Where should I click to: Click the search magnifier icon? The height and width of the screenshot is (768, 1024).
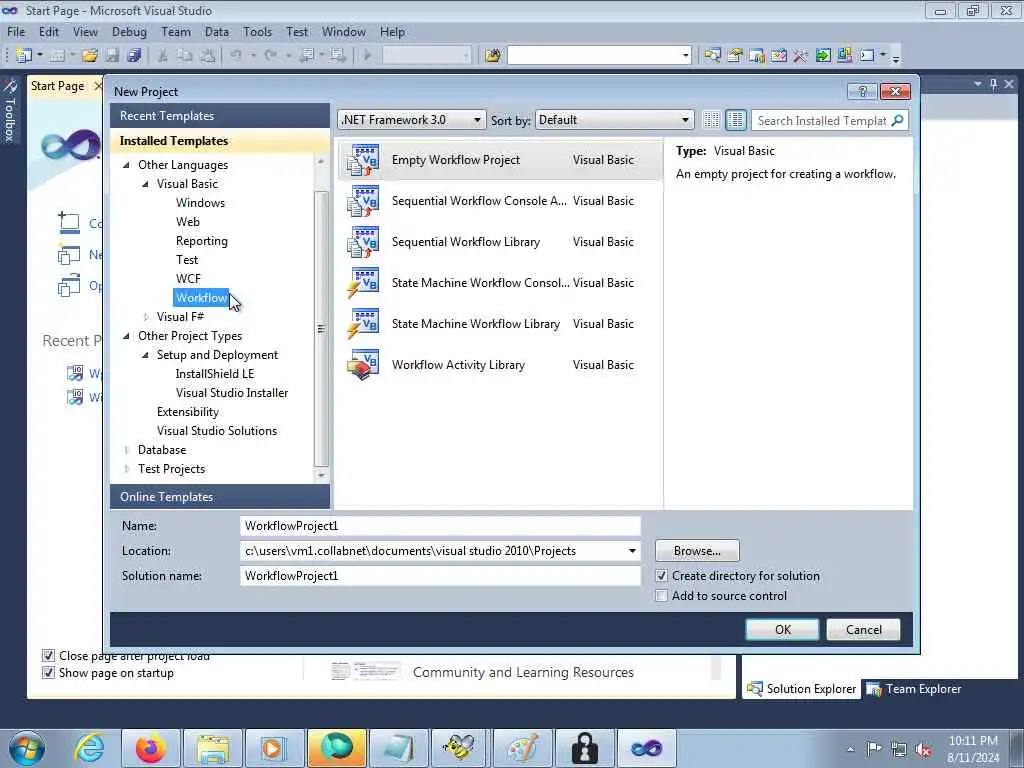point(898,120)
